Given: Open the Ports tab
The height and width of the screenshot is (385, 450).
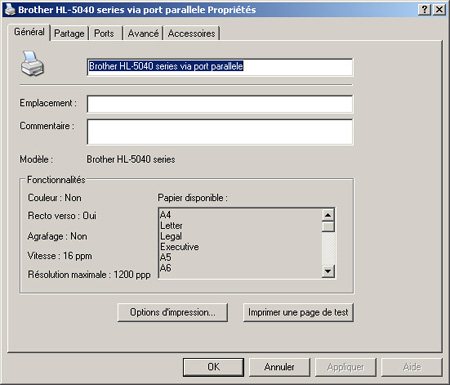Looking at the screenshot, I should (x=104, y=33).
